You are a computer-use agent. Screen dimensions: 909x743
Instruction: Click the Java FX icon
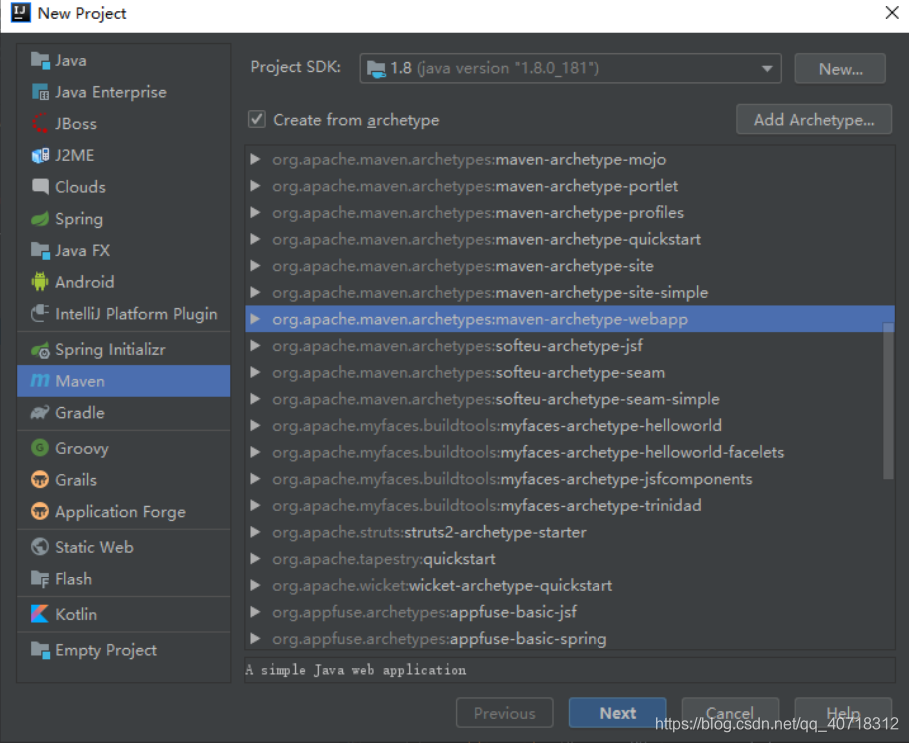(x=40, y=250)
